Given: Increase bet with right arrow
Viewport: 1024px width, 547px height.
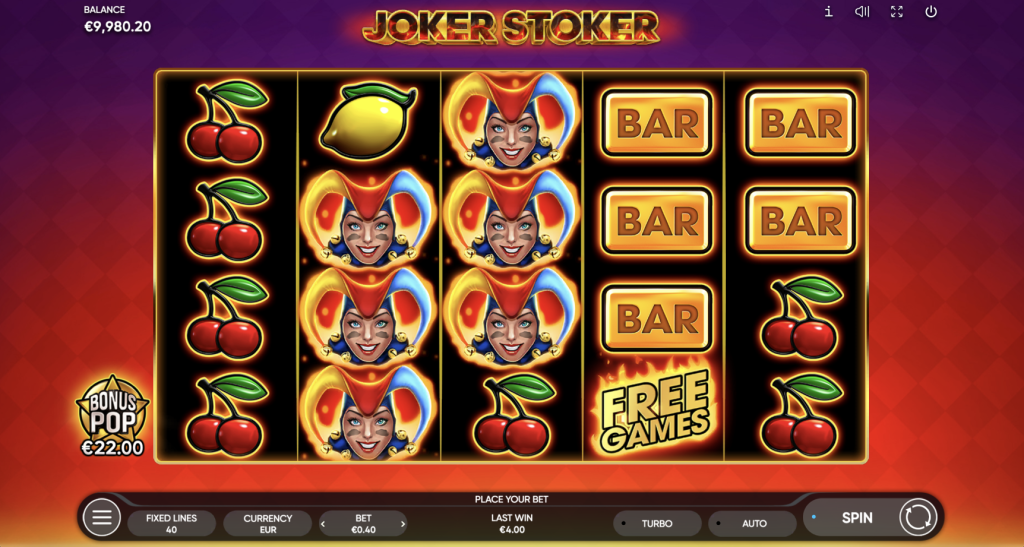Looking at the screenshot, I should click(403, 524).
